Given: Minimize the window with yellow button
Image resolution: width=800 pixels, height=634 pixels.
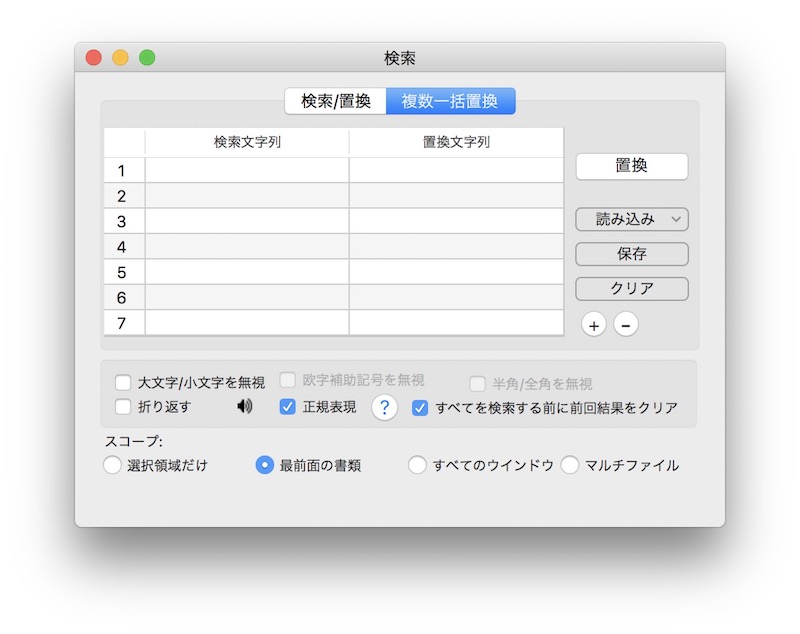Looking at the screenshot, I should 120,58.
